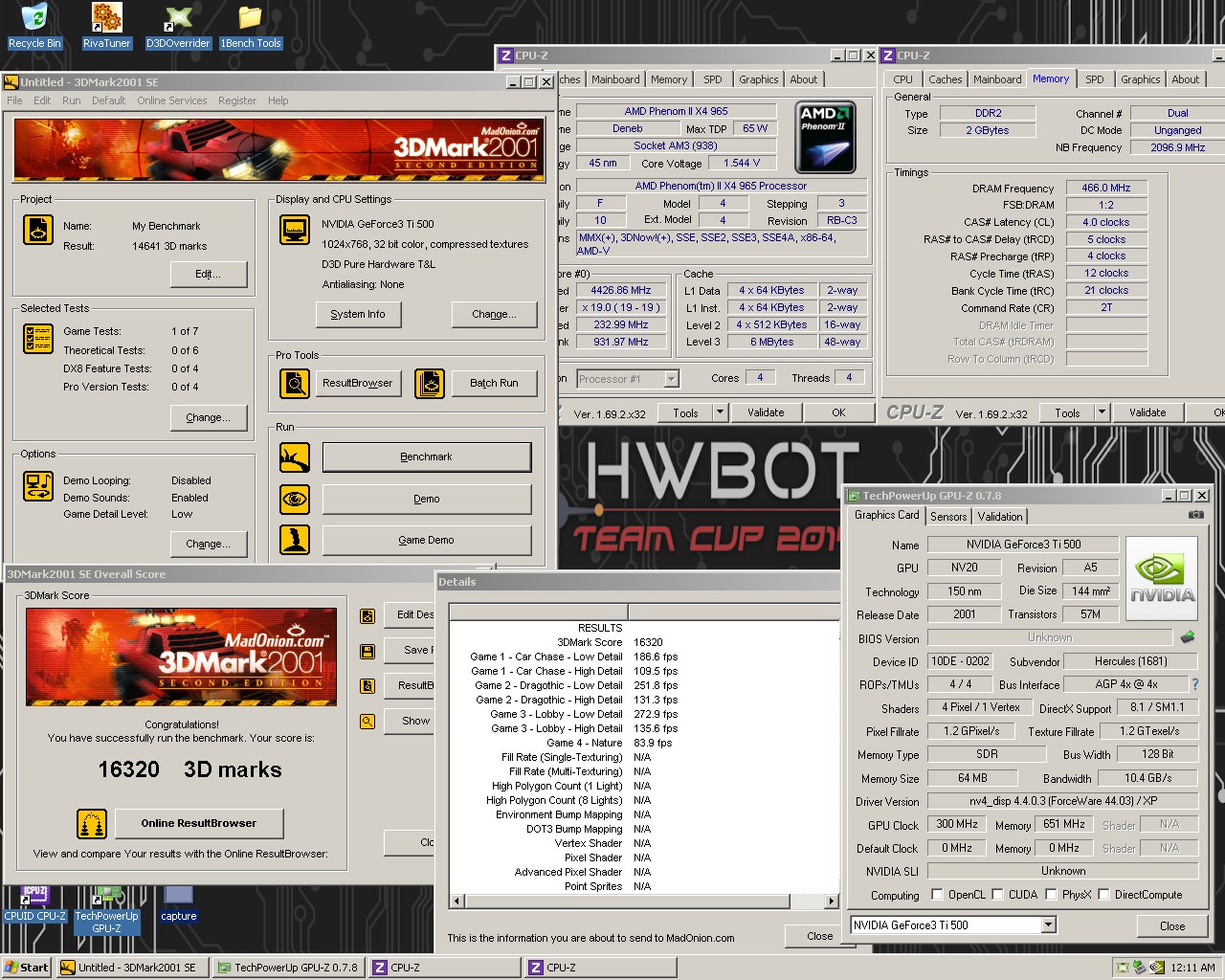Click the Details horizontal scrollbar right arrow
Viewport: 1225px width, 980px height.
[831, 901]
